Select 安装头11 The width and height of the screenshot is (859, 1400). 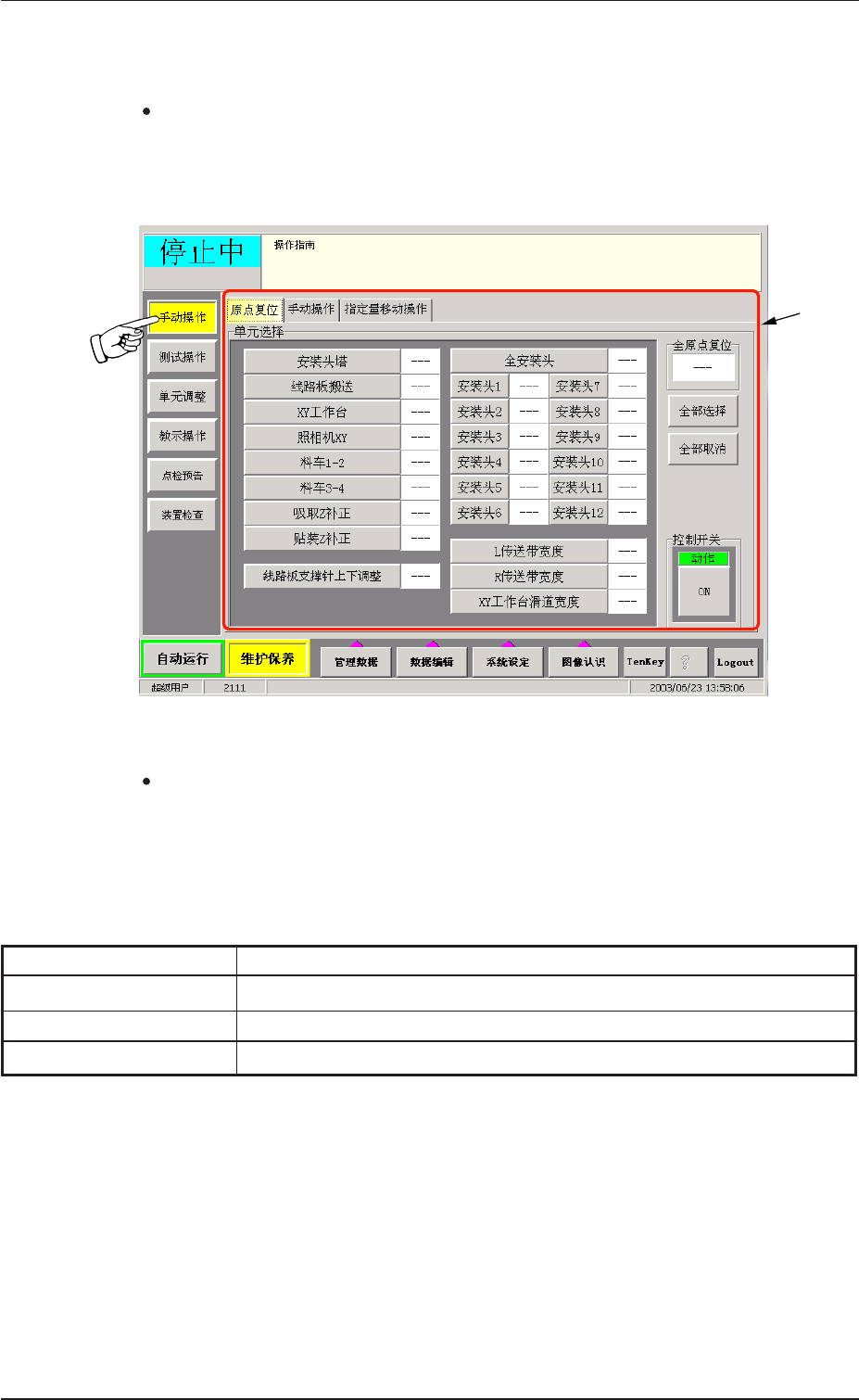point(578,487)
